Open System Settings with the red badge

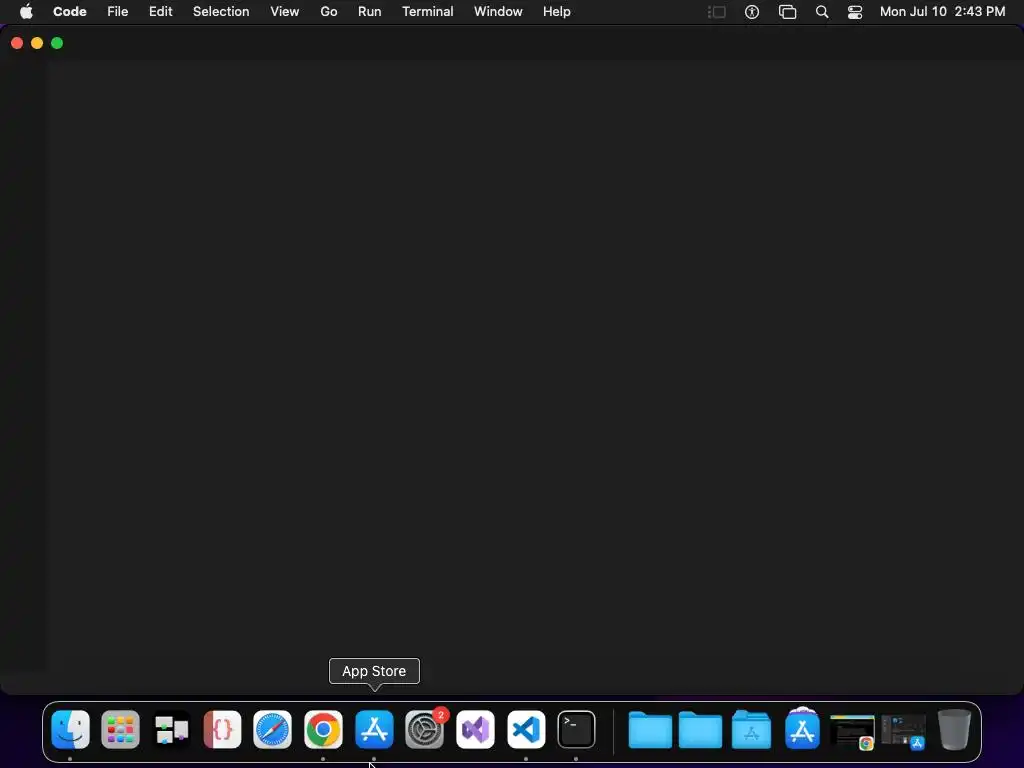tap(424, 729)
